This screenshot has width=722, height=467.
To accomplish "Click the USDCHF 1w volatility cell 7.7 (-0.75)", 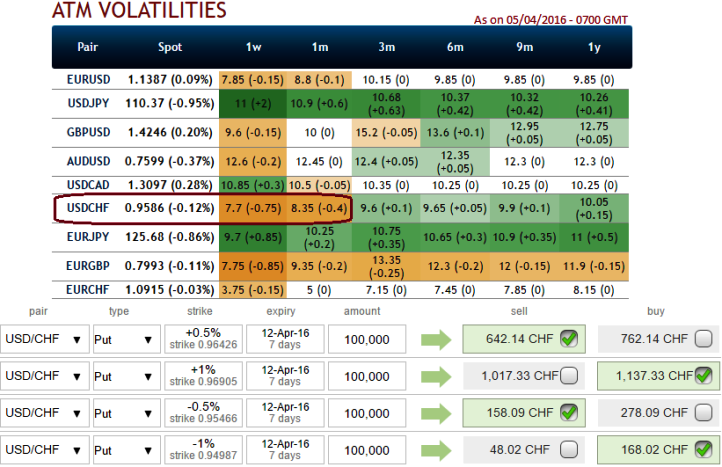I will tap(251, 208).
